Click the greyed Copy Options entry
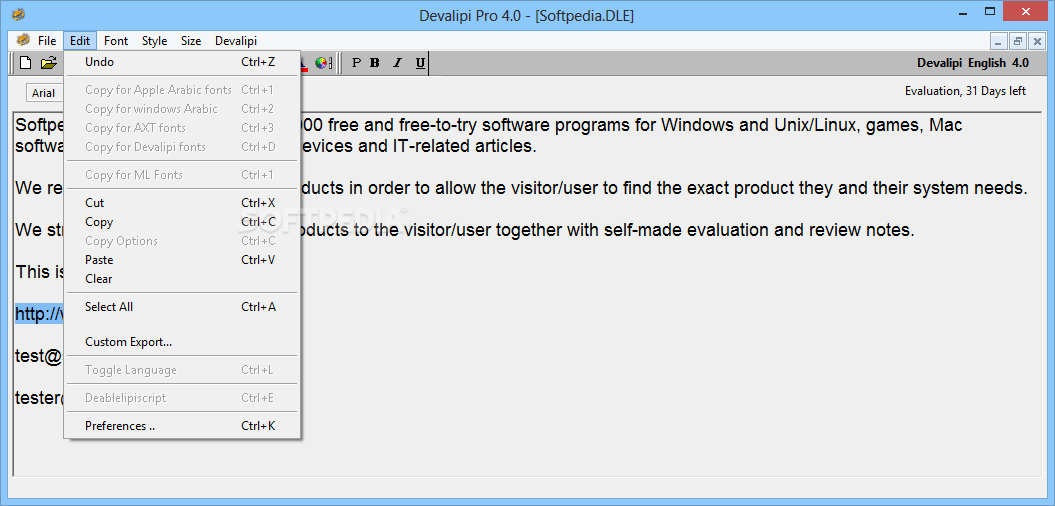Image resolution: width=1055 pixels, height=506 pixels. click(x=182, y=241)
